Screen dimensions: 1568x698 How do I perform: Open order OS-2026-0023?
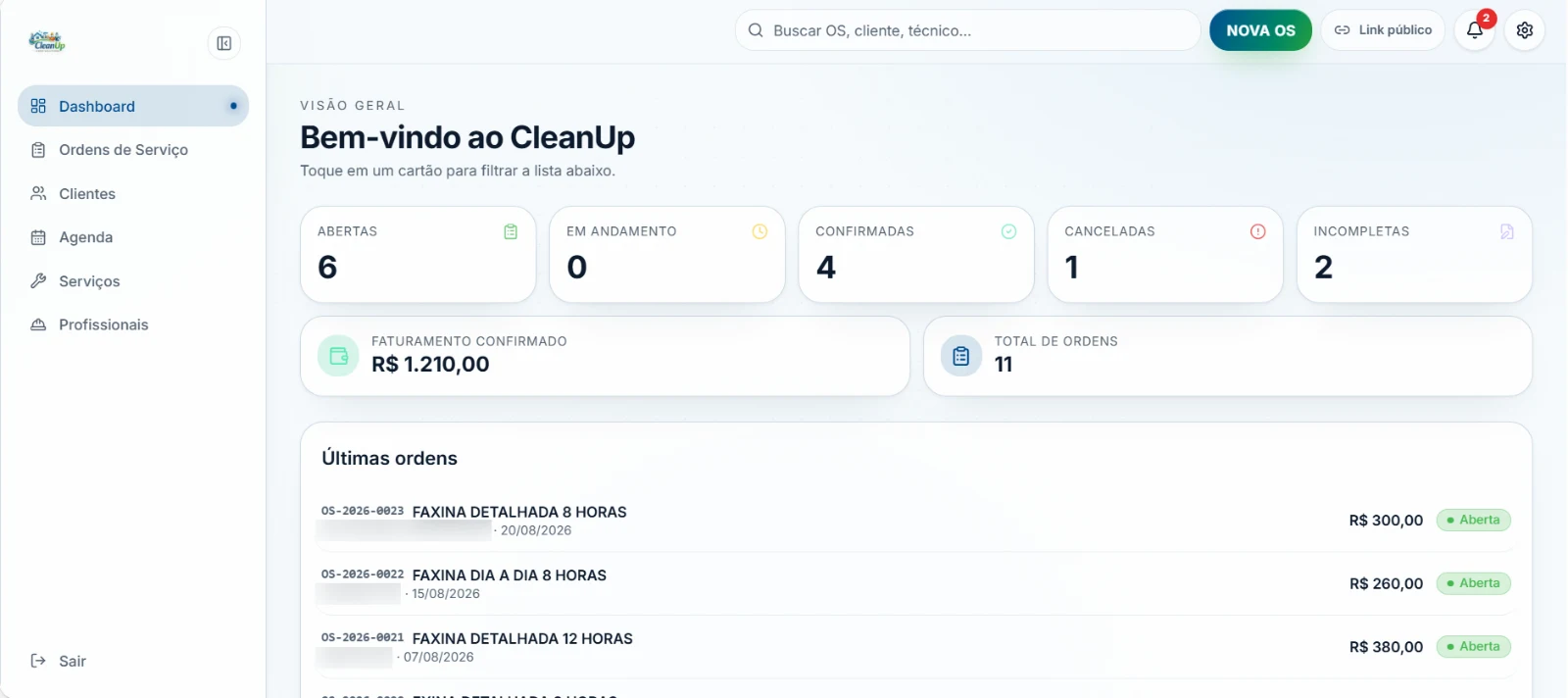click(916, 521)
